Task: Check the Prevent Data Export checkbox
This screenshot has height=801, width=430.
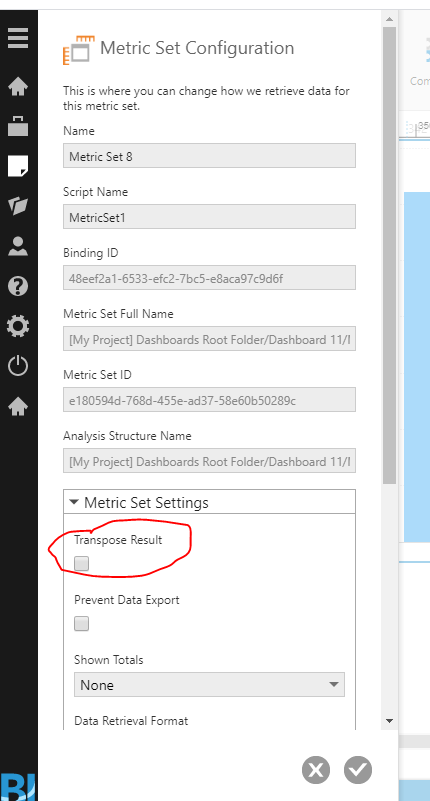Action: click(x=81, y=624)
